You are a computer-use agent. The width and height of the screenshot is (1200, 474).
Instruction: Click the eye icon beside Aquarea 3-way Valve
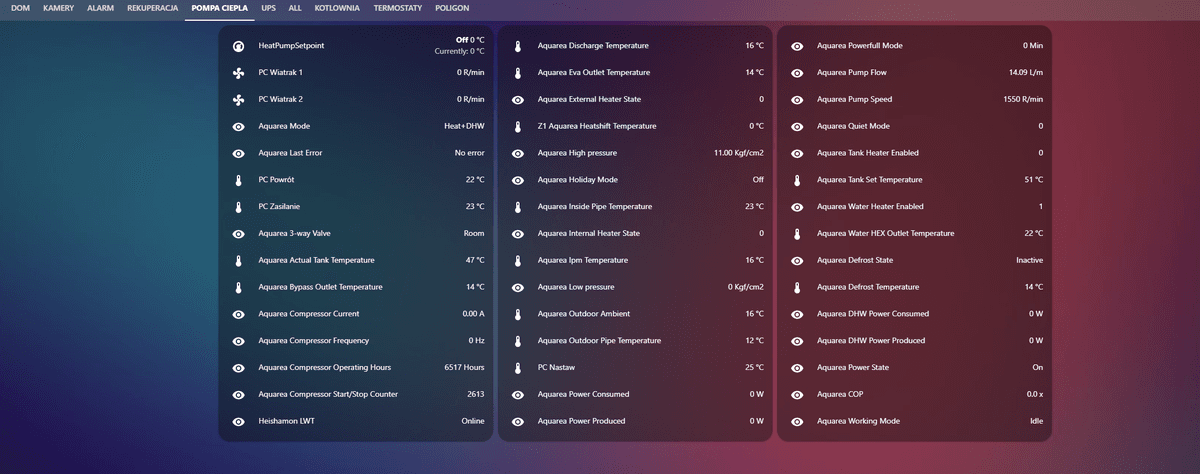click(238, 234)
